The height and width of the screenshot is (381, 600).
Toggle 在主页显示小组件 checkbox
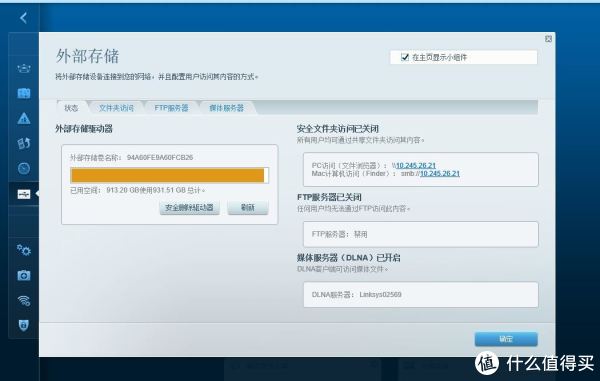tap(405, 57)
